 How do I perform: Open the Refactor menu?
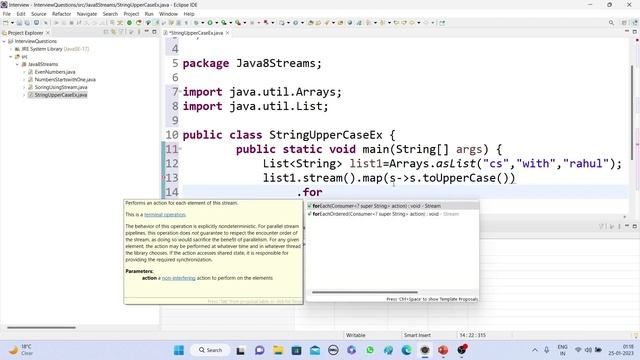click(x=62, y=14)
